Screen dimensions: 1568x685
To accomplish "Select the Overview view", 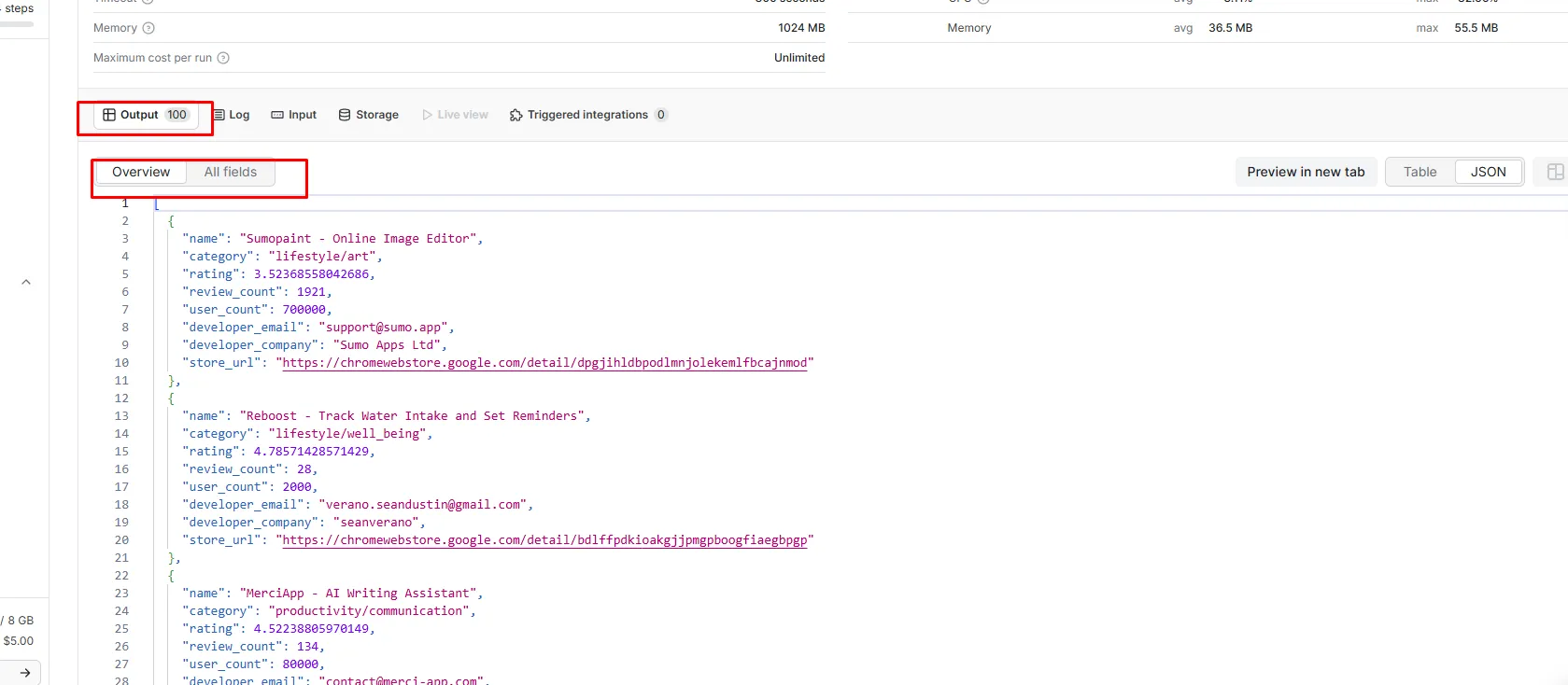I will coord(141,172).
